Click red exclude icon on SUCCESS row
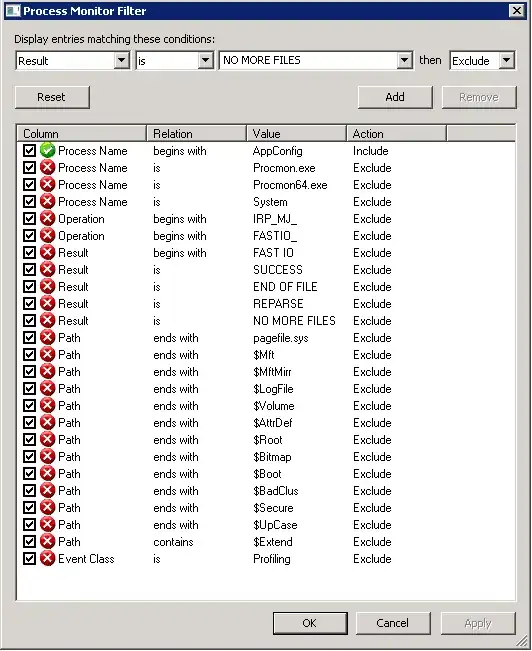This screenshot has width=532, height=651. (x=48, y=269)
